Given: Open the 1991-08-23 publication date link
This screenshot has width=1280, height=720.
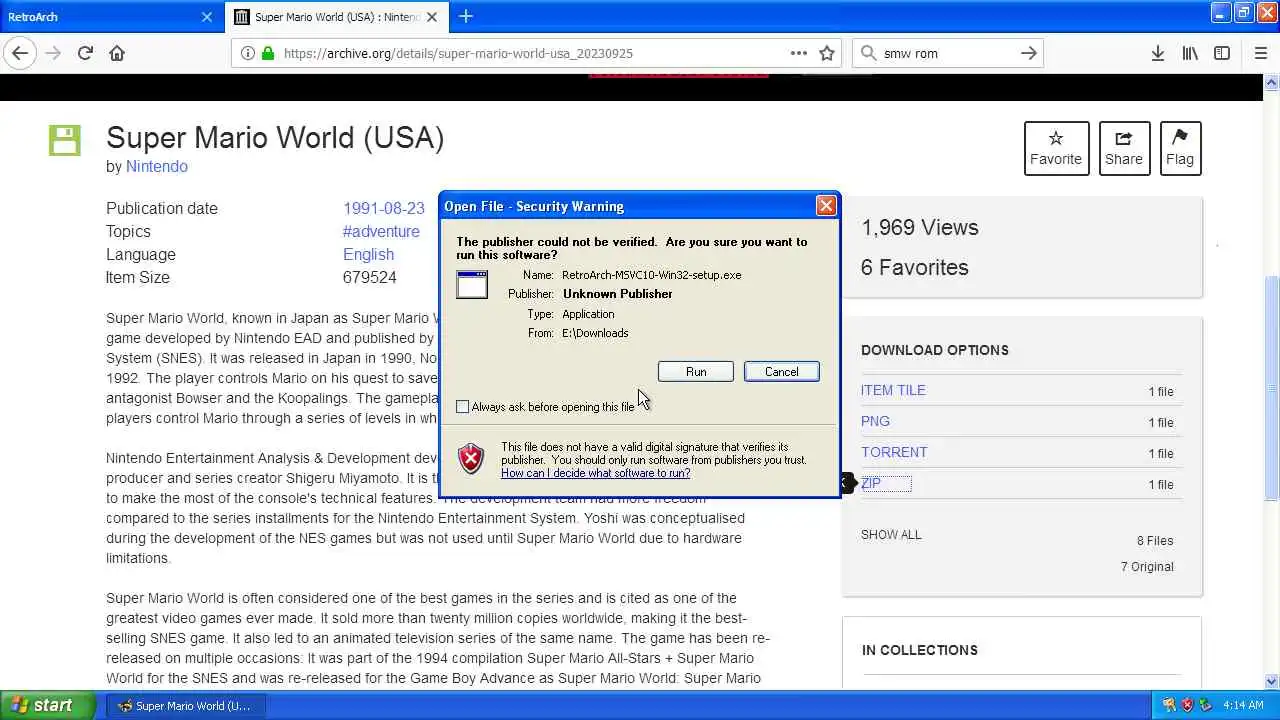Looking at the screenshot, I should coord(384,208).
